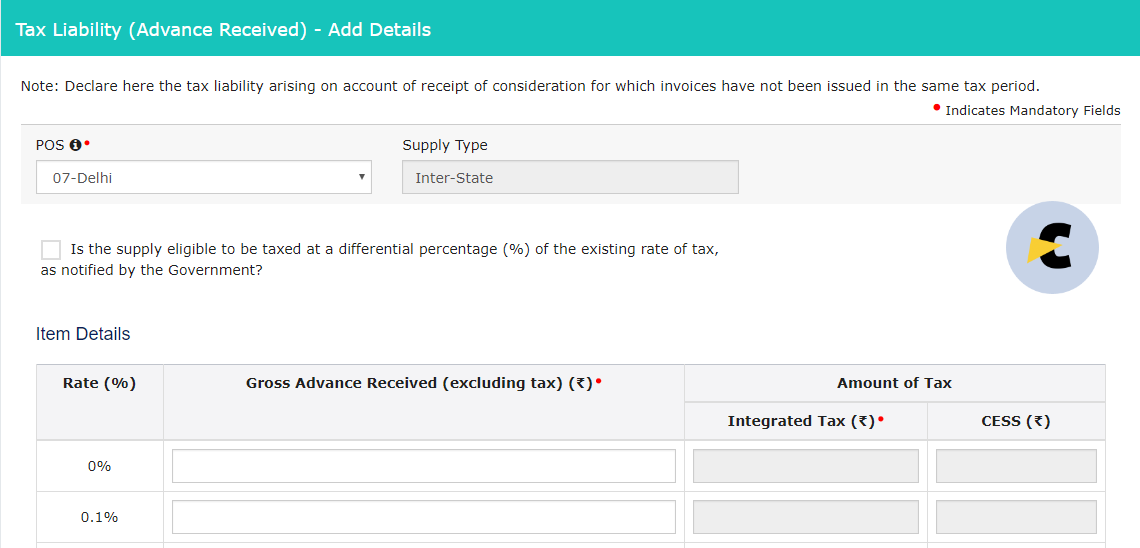Click the Tax Liability (Advance Received) title bar
The image size is (1140, 548).
[570, 28]
